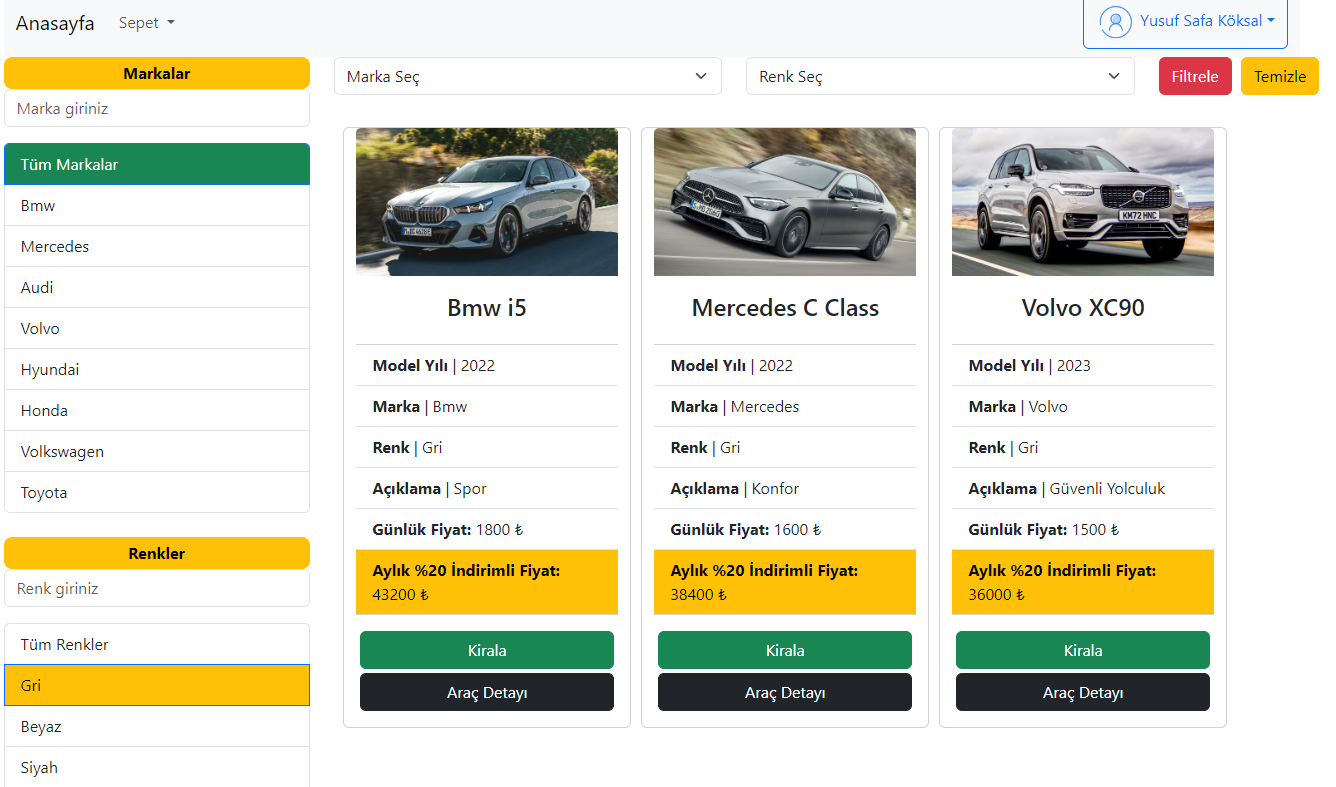Select Beyaz in the color list
This screenshot has height=787, width=1336.
pos(157,726)
